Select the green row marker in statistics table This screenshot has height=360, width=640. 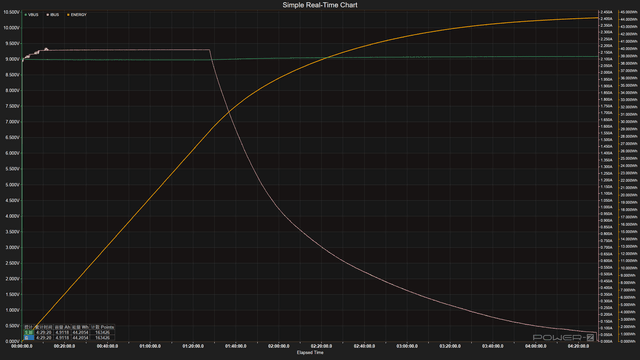pyautogui.click(x=29, y=333)
